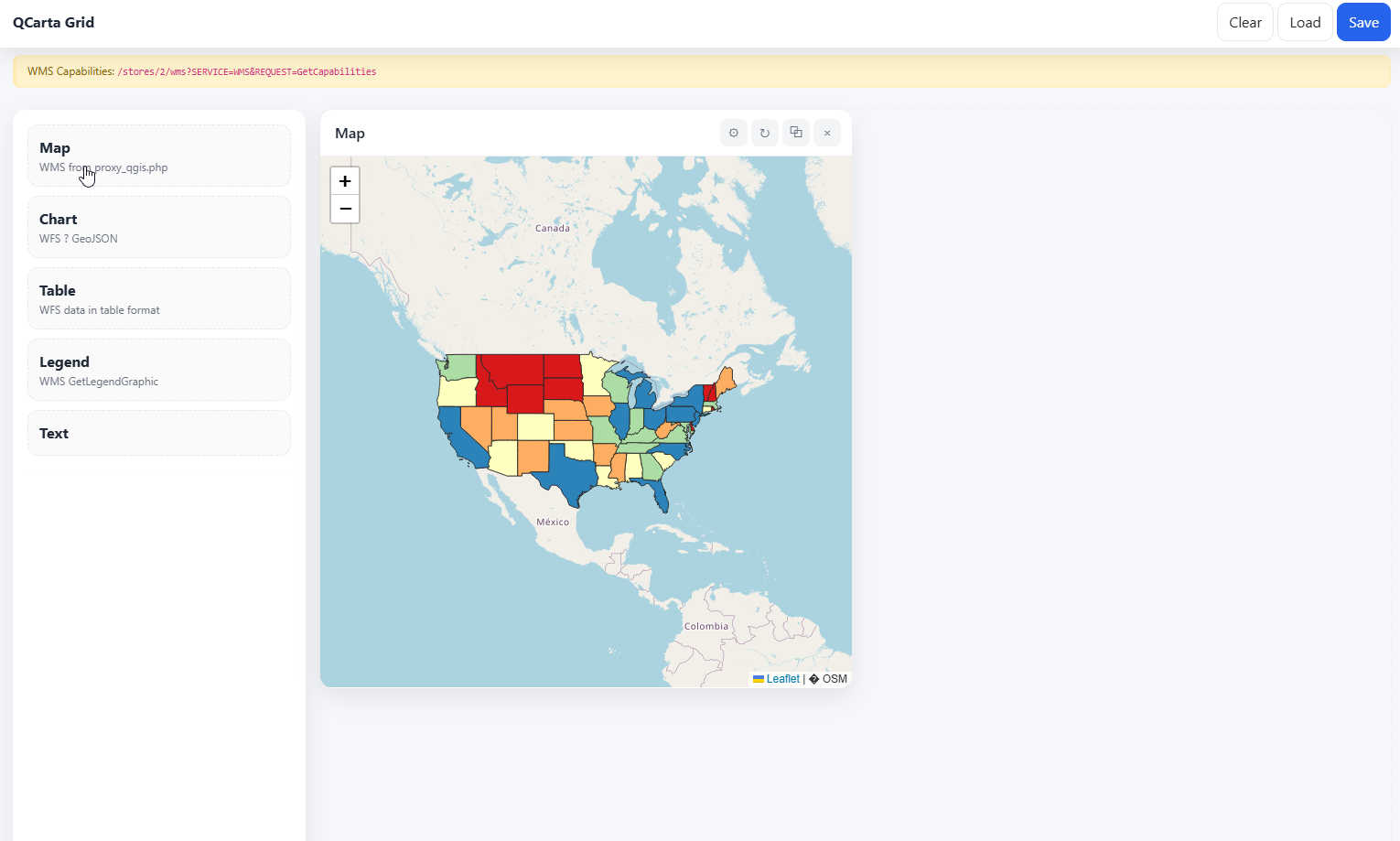Add a Text widget from sidebar

tap(159, 433)
